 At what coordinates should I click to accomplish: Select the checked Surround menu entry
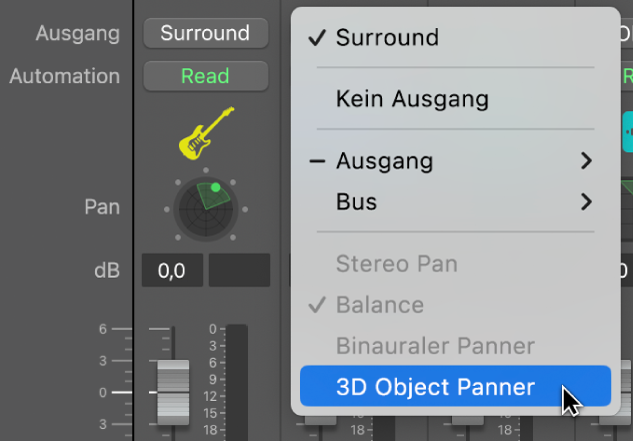point(386,38)
